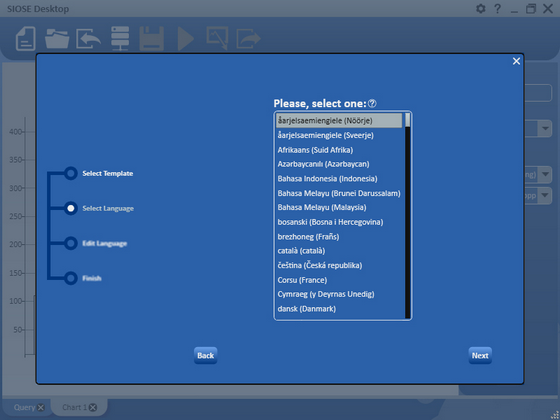Screen dimensions: 560x420
Task: Open the folder icon in toolbar
Action: [57, 38]
